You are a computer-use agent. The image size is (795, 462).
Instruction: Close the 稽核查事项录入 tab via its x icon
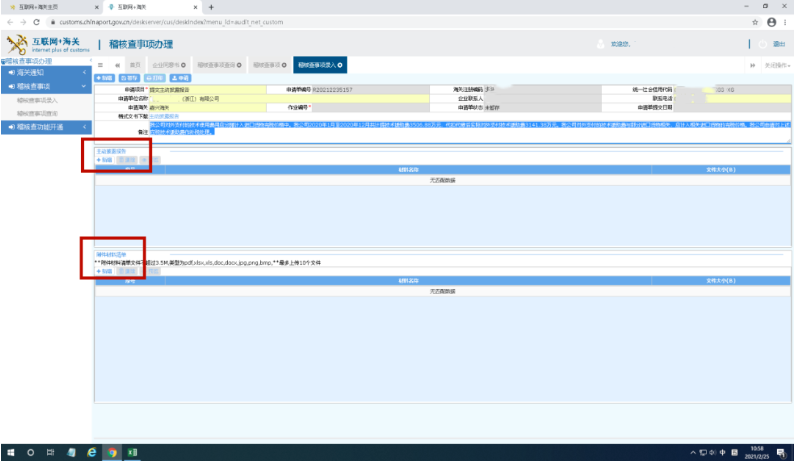(340, 65)
